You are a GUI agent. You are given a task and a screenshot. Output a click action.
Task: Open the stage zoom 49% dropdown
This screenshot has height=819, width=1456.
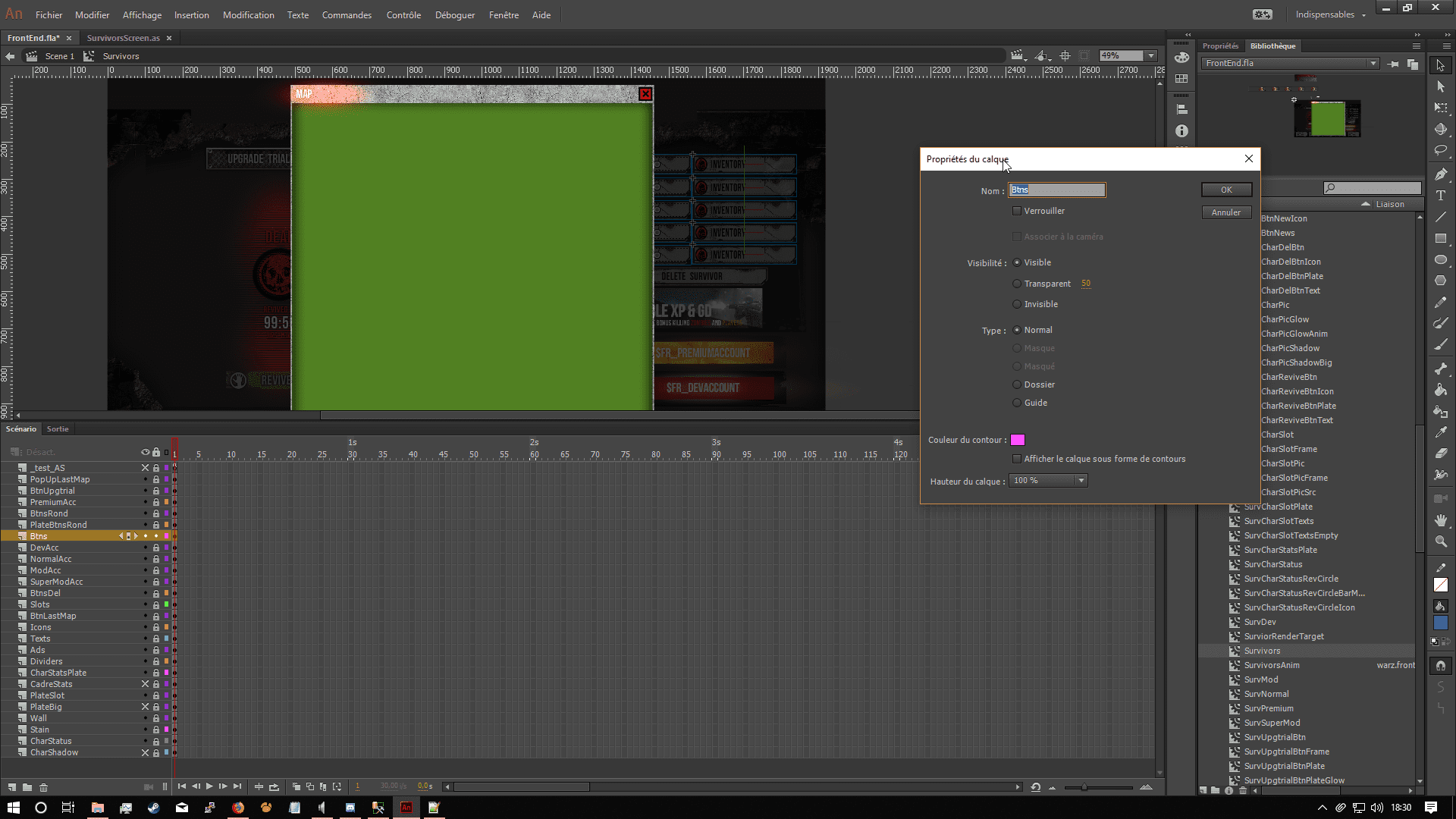(1151, 55)
